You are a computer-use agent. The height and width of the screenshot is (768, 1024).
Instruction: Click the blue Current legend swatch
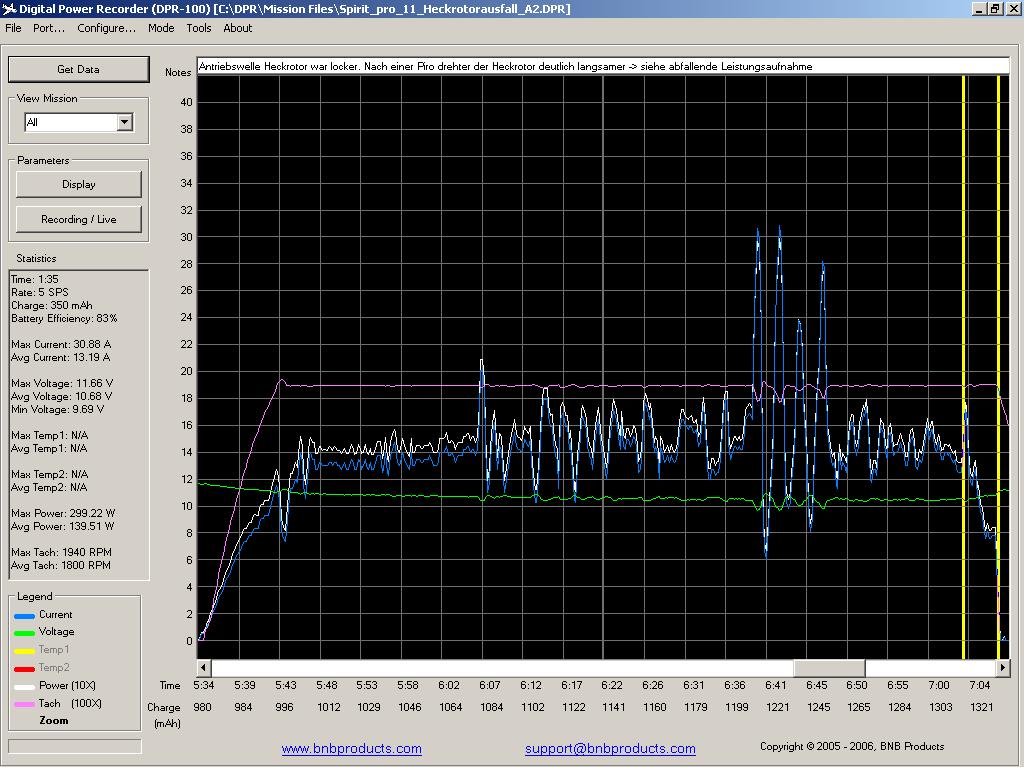(x=24, y=616)
